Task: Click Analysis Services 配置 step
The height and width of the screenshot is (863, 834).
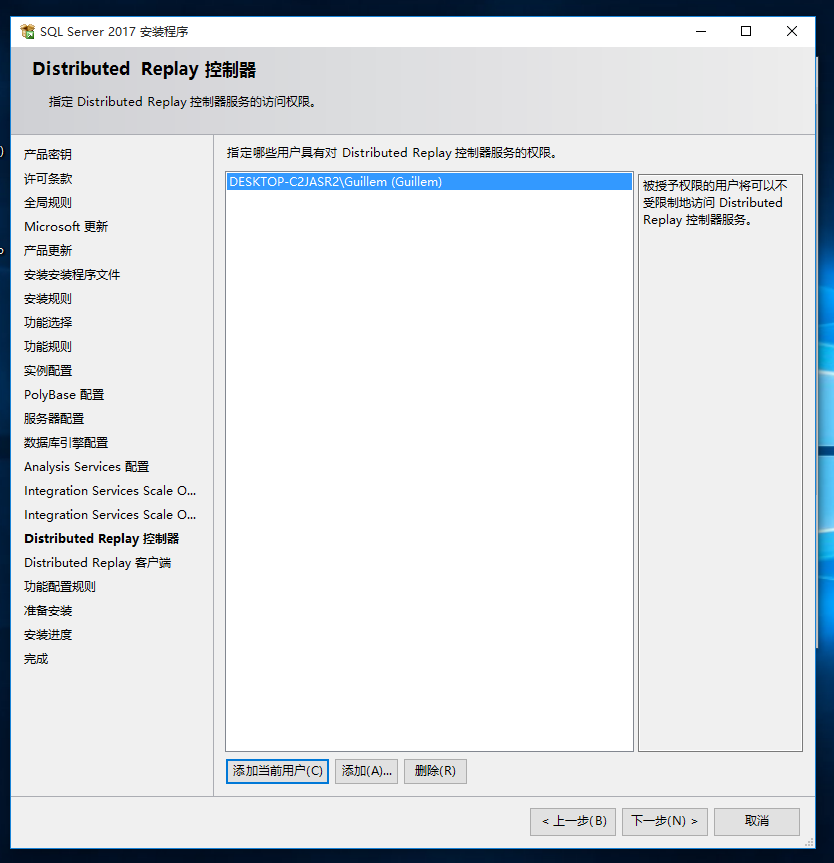Action: point(86,467)
